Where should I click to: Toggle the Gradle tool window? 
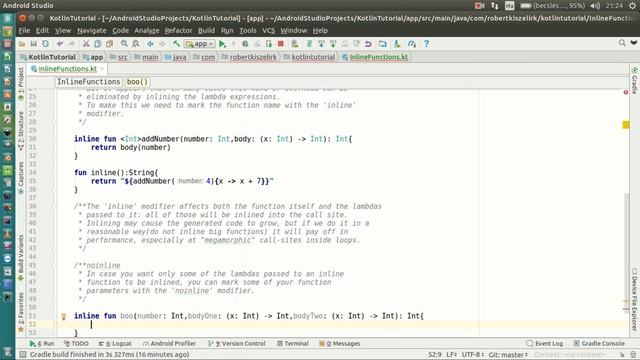pyautogui.click(x=634, y=80)
